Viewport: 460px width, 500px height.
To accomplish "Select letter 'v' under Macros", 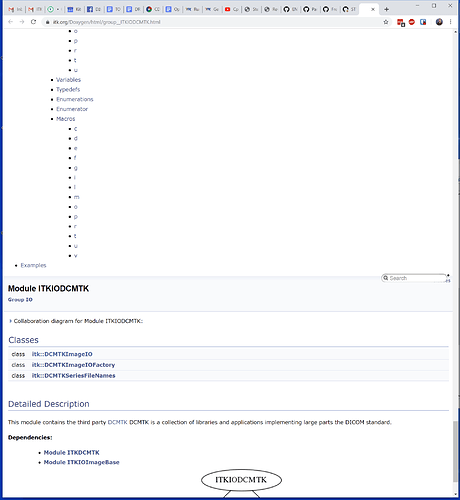I will (x=76, y=256).
